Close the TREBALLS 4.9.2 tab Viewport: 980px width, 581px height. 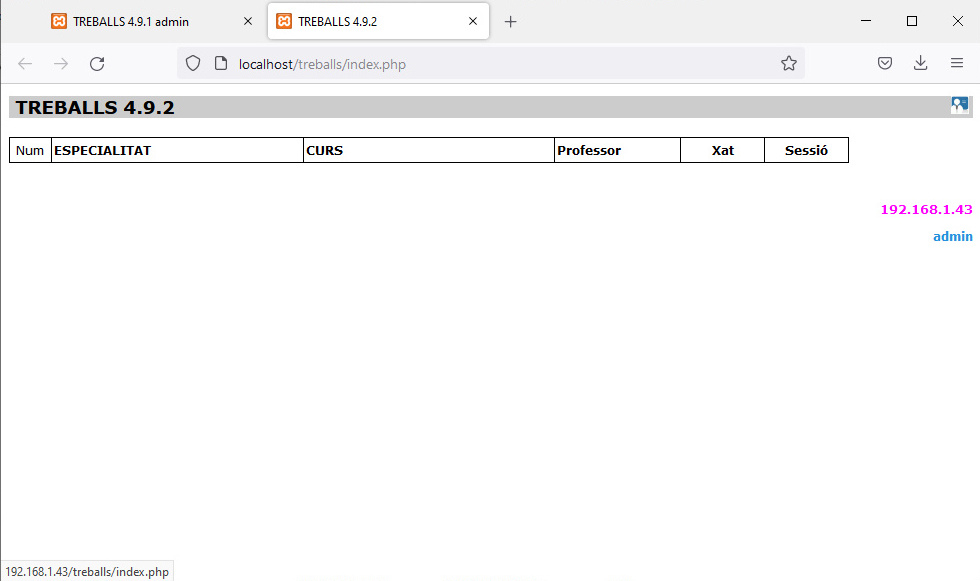tap(472, 21)
